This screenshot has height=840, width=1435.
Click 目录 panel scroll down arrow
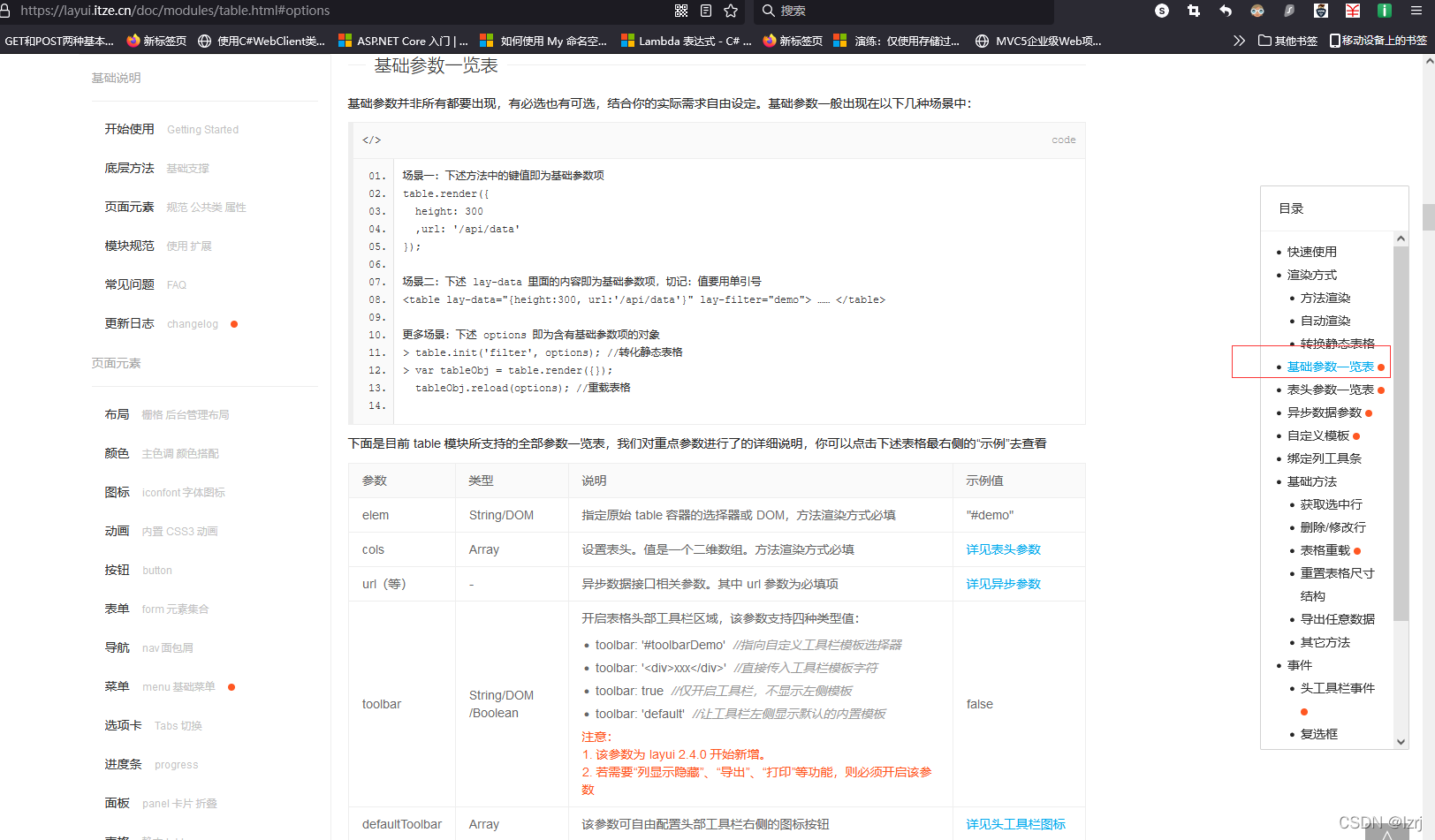(x=1401, y=742)
